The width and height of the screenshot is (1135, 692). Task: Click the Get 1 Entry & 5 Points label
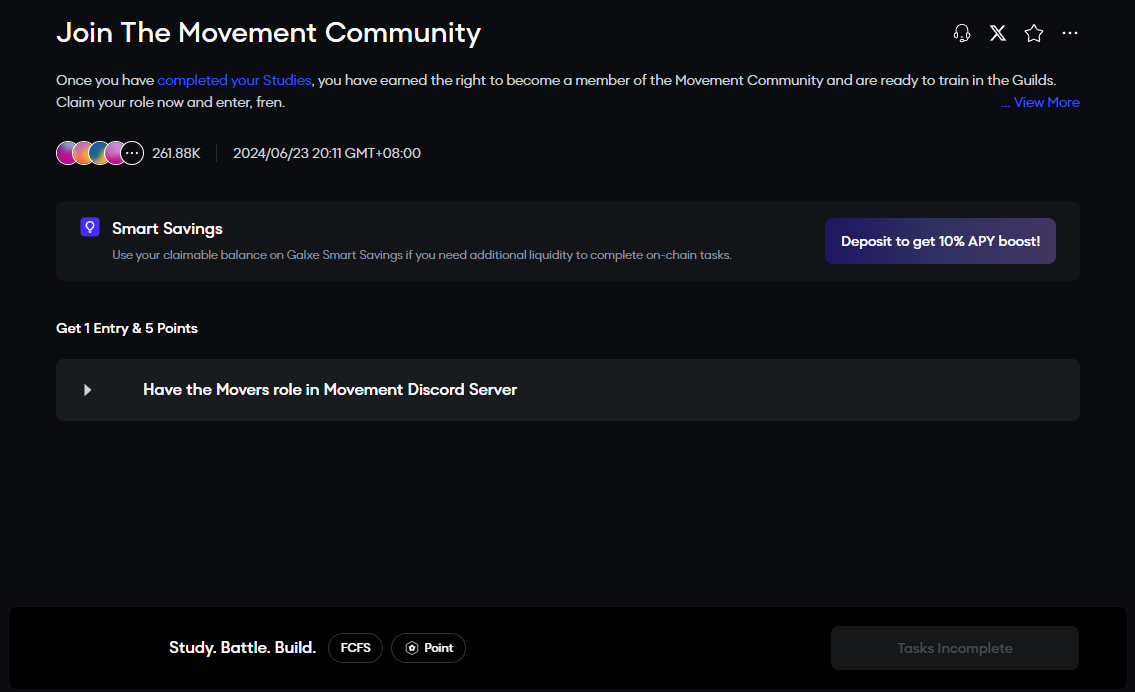(x=127, y=329)
